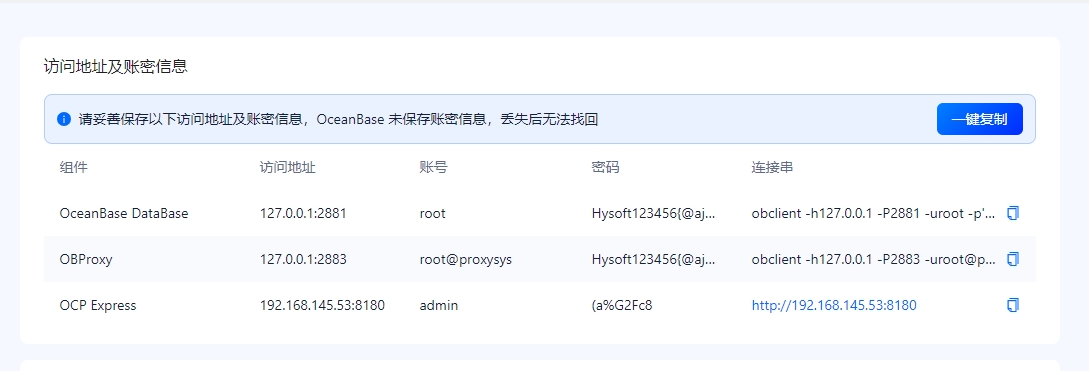Click the 访问地址及账密信息 heading
This screenshot has height=371, width=1089.
[x=116, y=67]
